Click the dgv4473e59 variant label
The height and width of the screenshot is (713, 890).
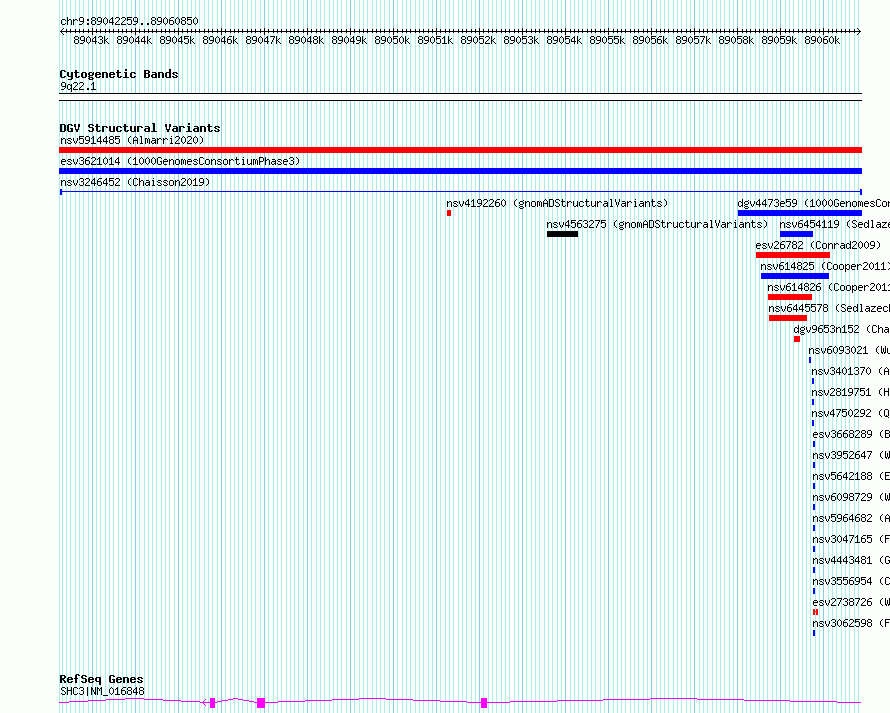(x=813, y=203)
